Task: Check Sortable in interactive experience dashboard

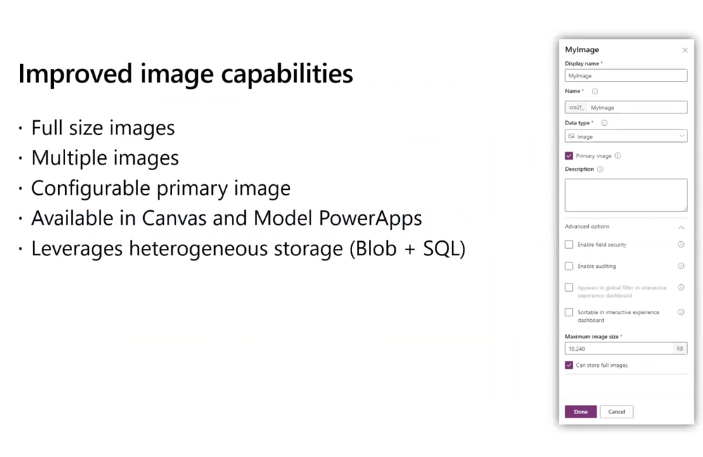Action: pos(570,313)
